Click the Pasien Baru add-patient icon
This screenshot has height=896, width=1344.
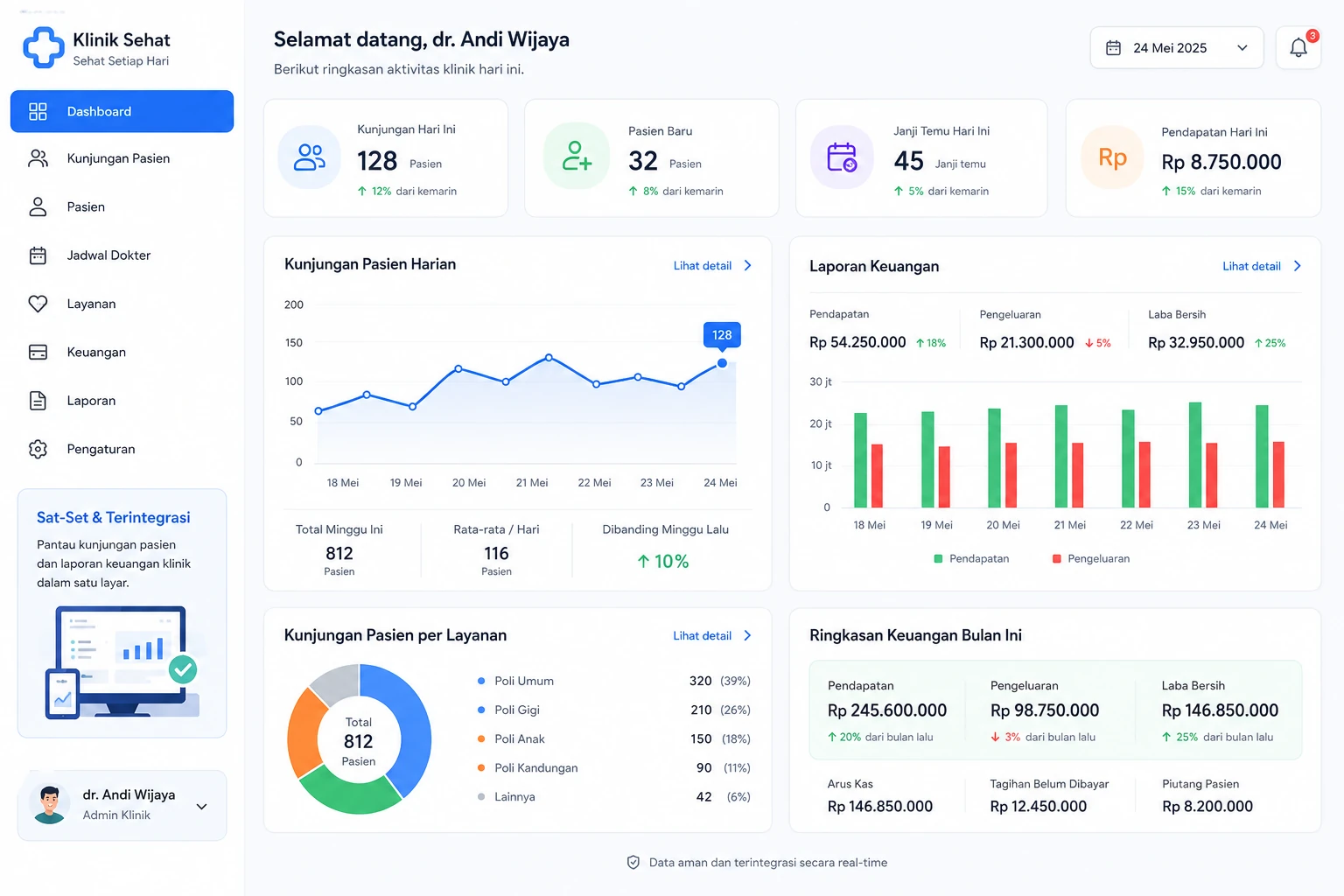(577, 156)
